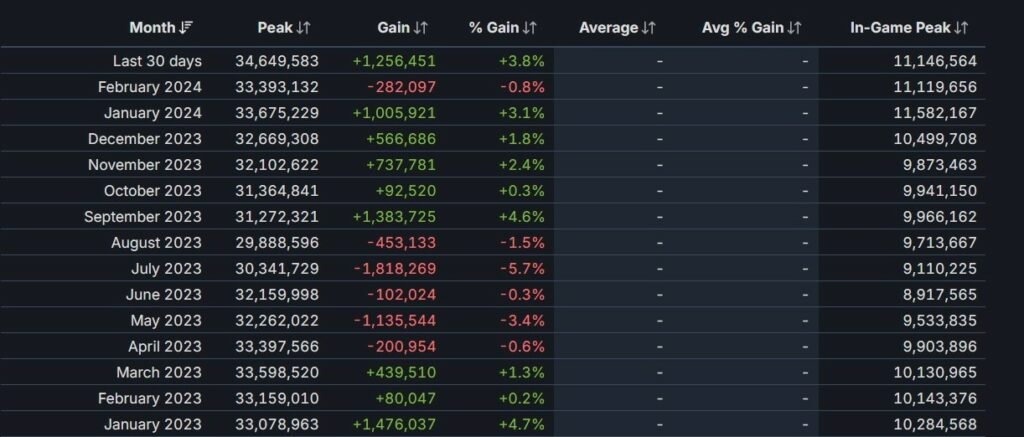Click the +4.6% gain for September 2023
The height and width of the screenshot is (437, 1024).
click(522, 217)
